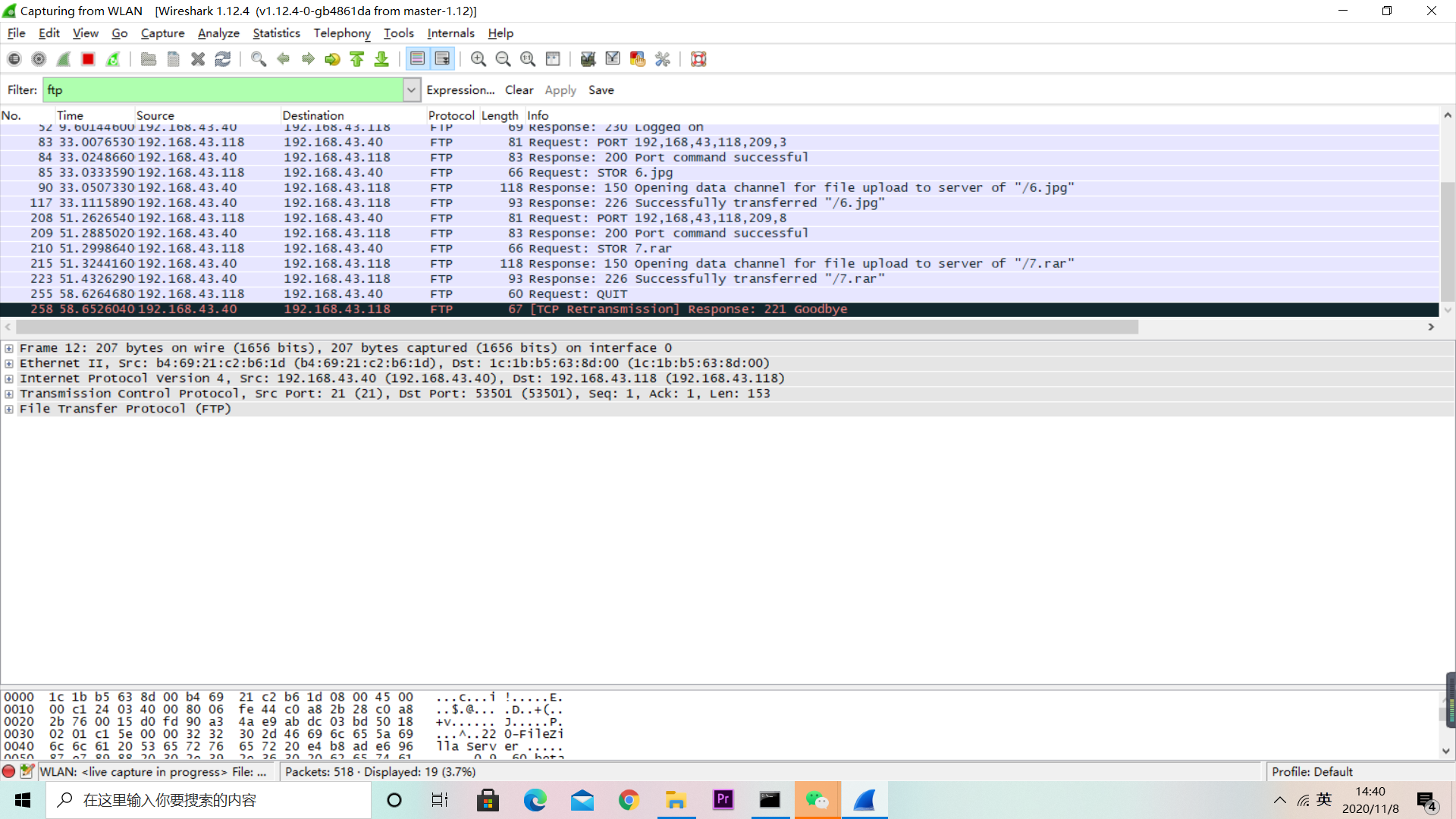Toggle auto scroll in live capture
The image size is (1456, 819).
tap(442, 59)
